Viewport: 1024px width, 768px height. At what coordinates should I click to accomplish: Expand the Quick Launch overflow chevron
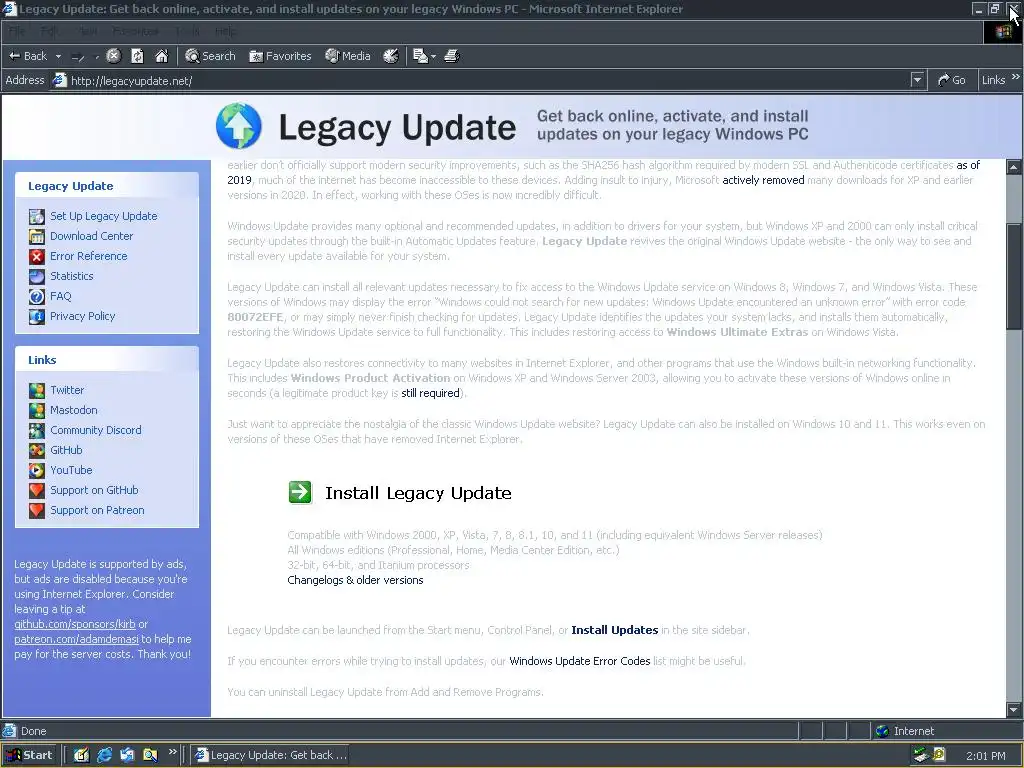coord(172,752)
